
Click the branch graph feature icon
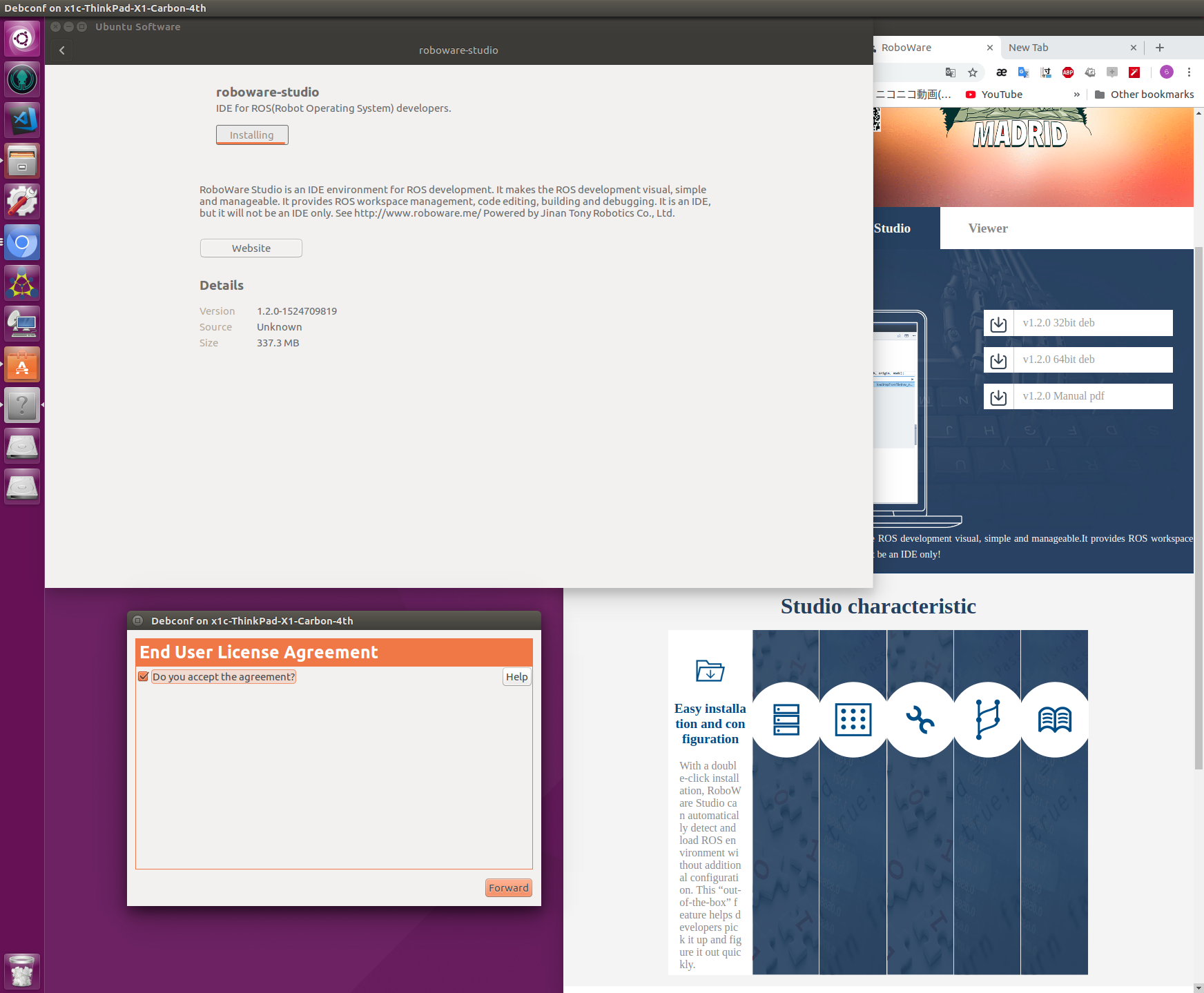(x=988, y=720)
